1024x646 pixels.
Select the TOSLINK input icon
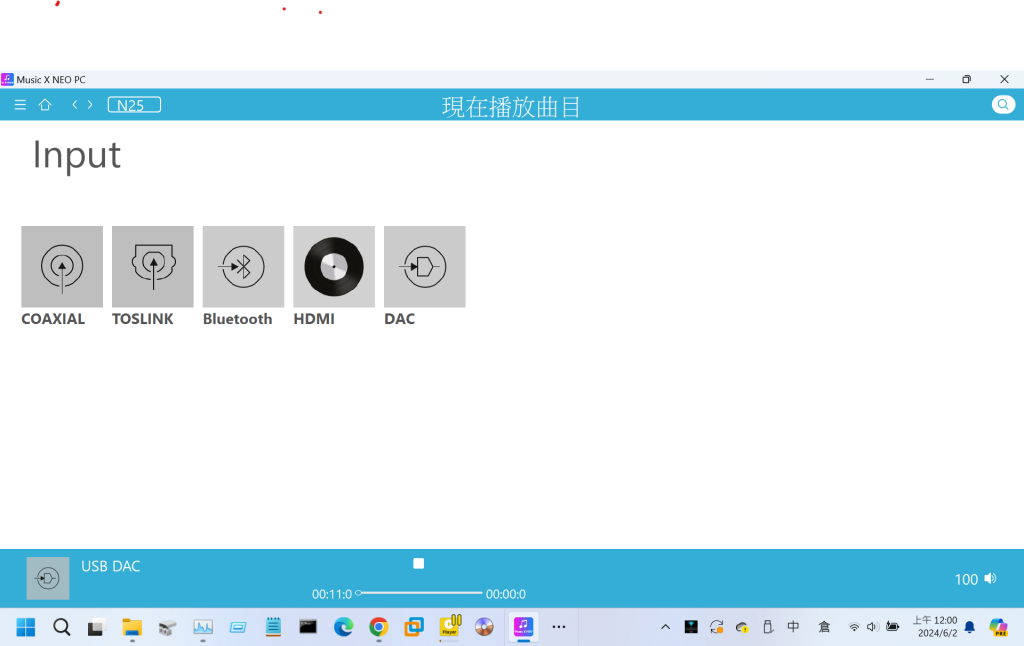[153, 267]
